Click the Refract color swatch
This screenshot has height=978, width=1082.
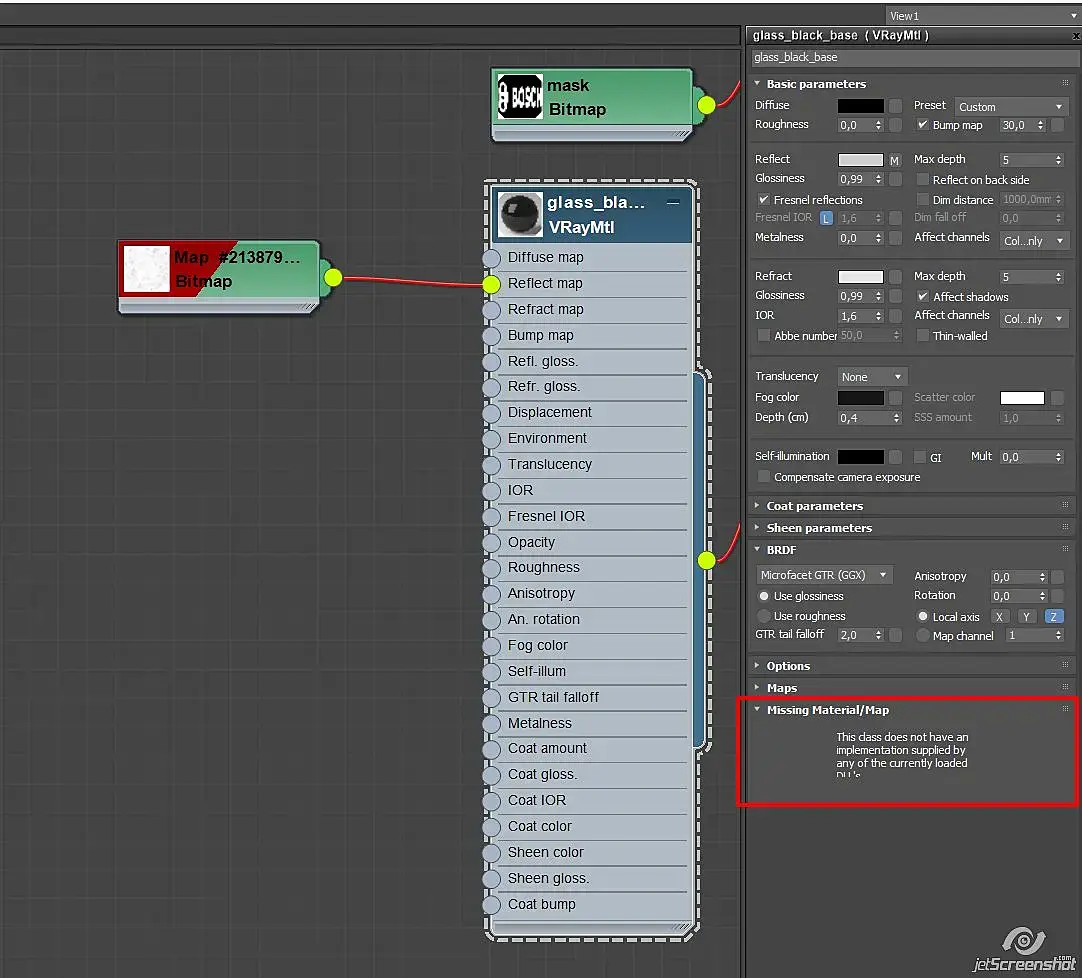pyautogui.click(x=860, y=277)
